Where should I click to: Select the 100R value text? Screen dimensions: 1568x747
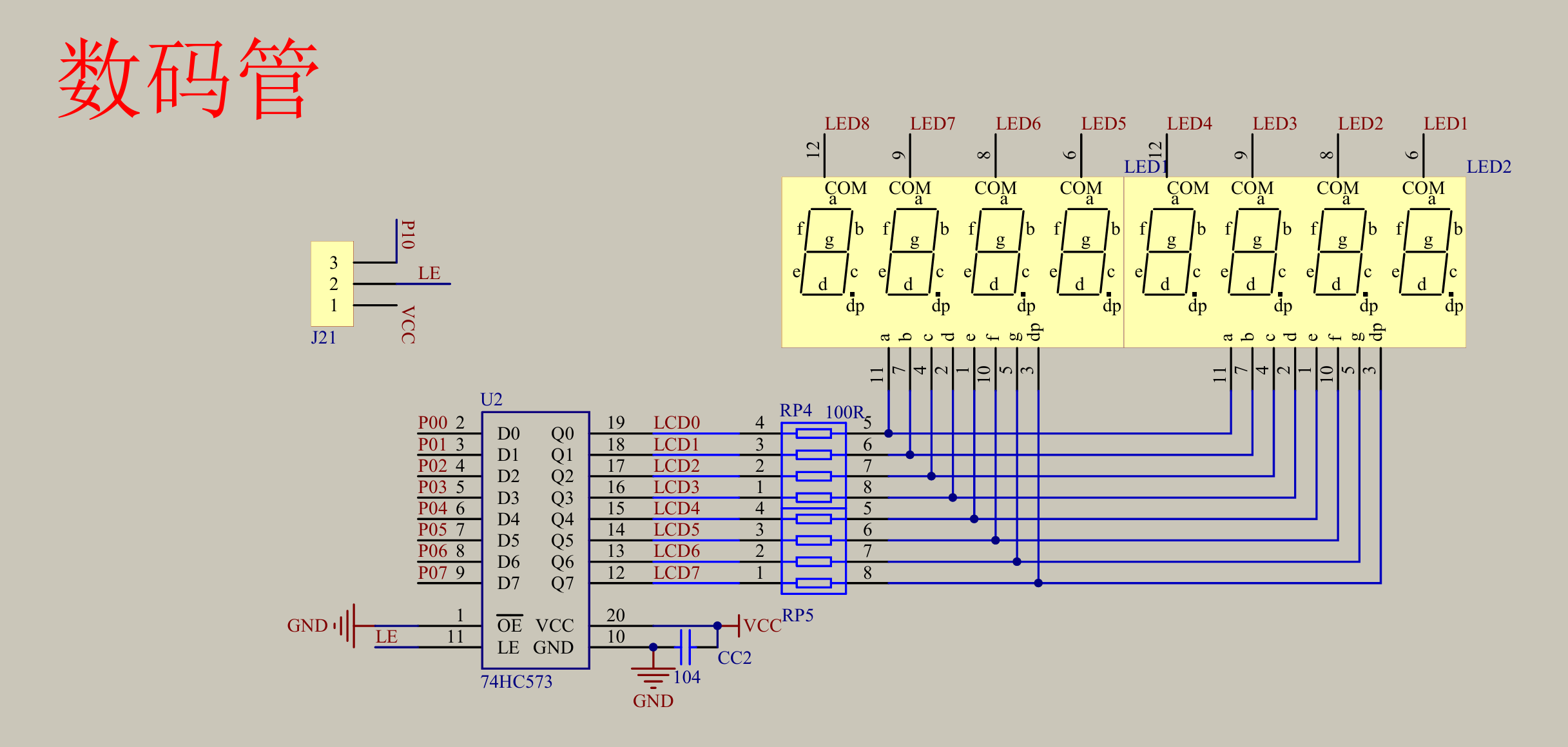point(844,412)
